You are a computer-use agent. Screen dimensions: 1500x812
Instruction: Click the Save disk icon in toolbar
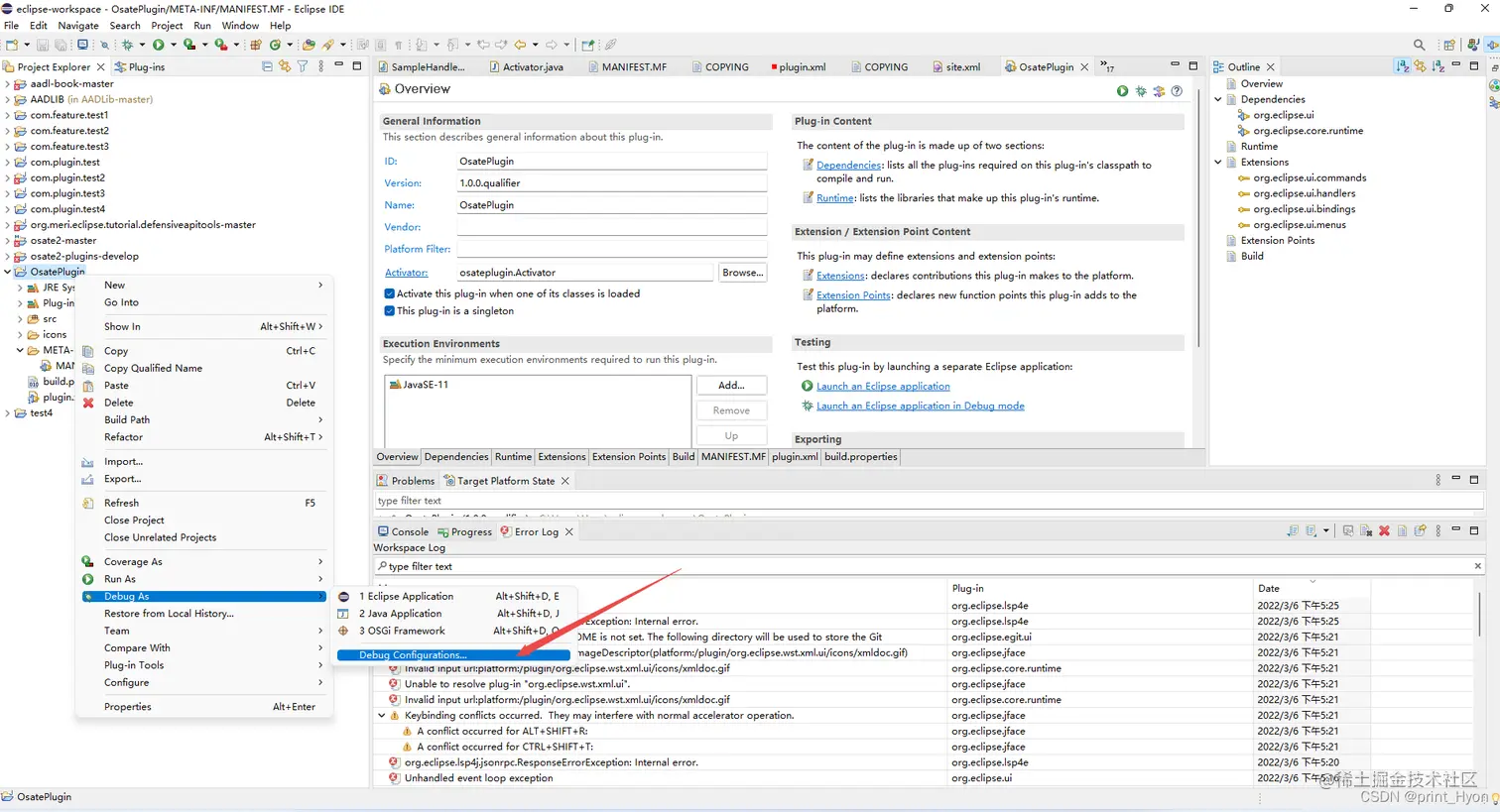tap(43, 45)
